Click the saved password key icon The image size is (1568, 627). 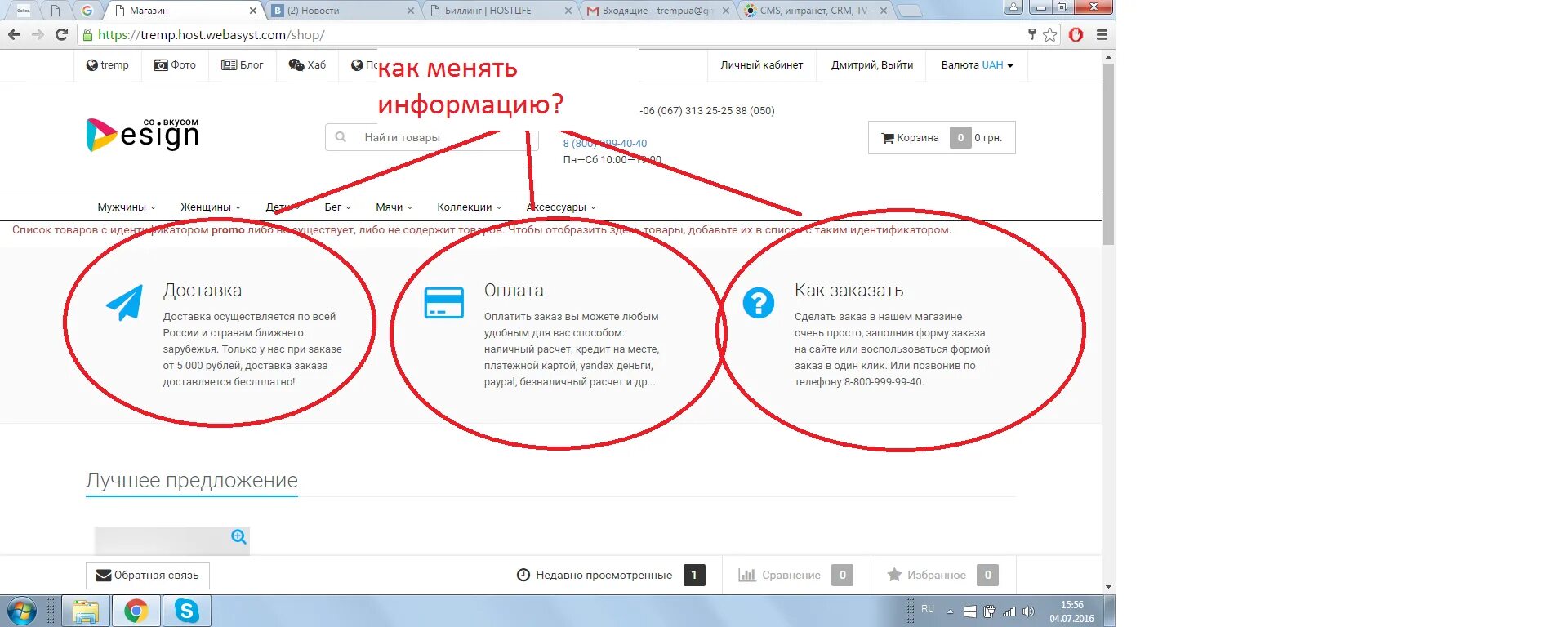click(x=1032, y=34)
